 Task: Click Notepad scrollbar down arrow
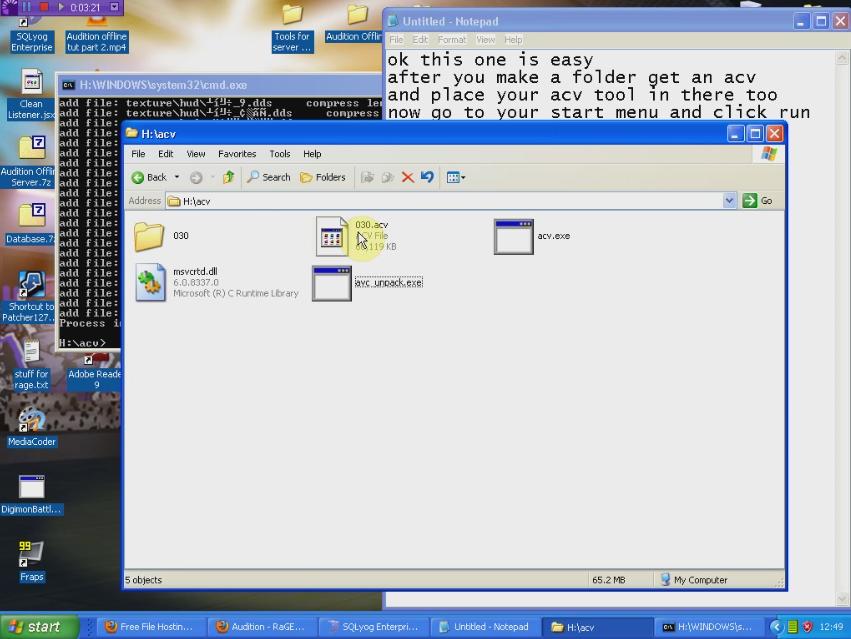842,599
